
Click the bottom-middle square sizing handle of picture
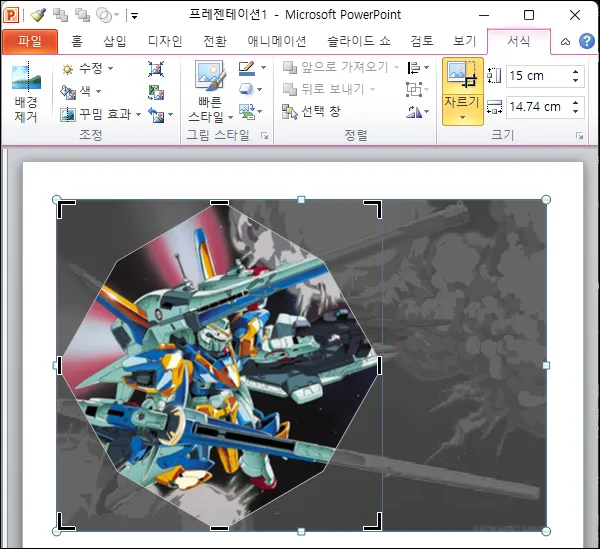click(301, 531)
